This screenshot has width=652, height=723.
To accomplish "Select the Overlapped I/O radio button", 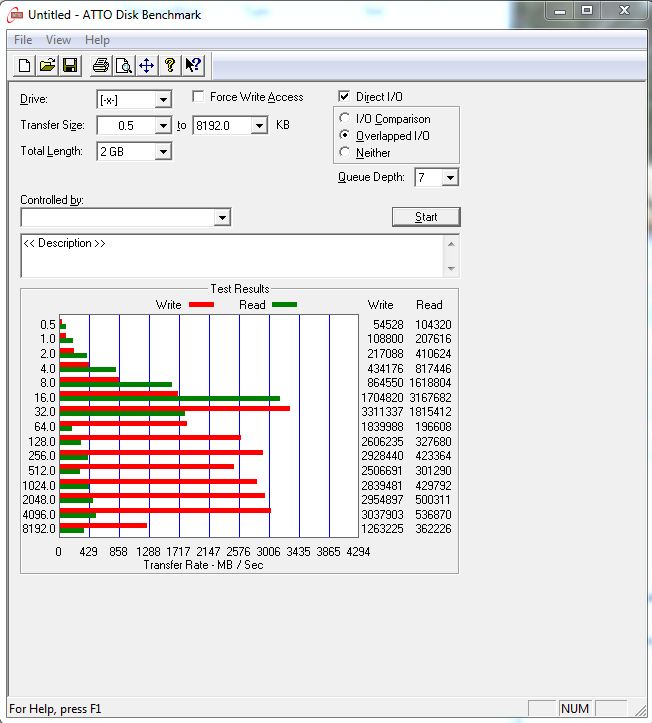I will point(344,135).
